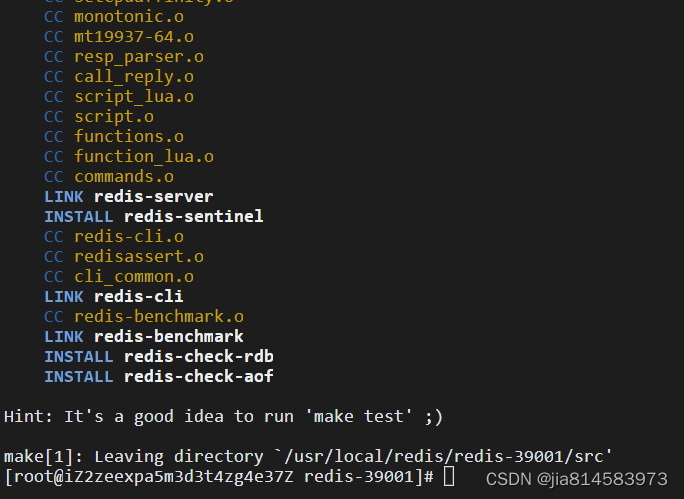The image size is (684, 499).
Task: Click the 'redis-benchmark' LINK text
Action: (x=169, y=337)
